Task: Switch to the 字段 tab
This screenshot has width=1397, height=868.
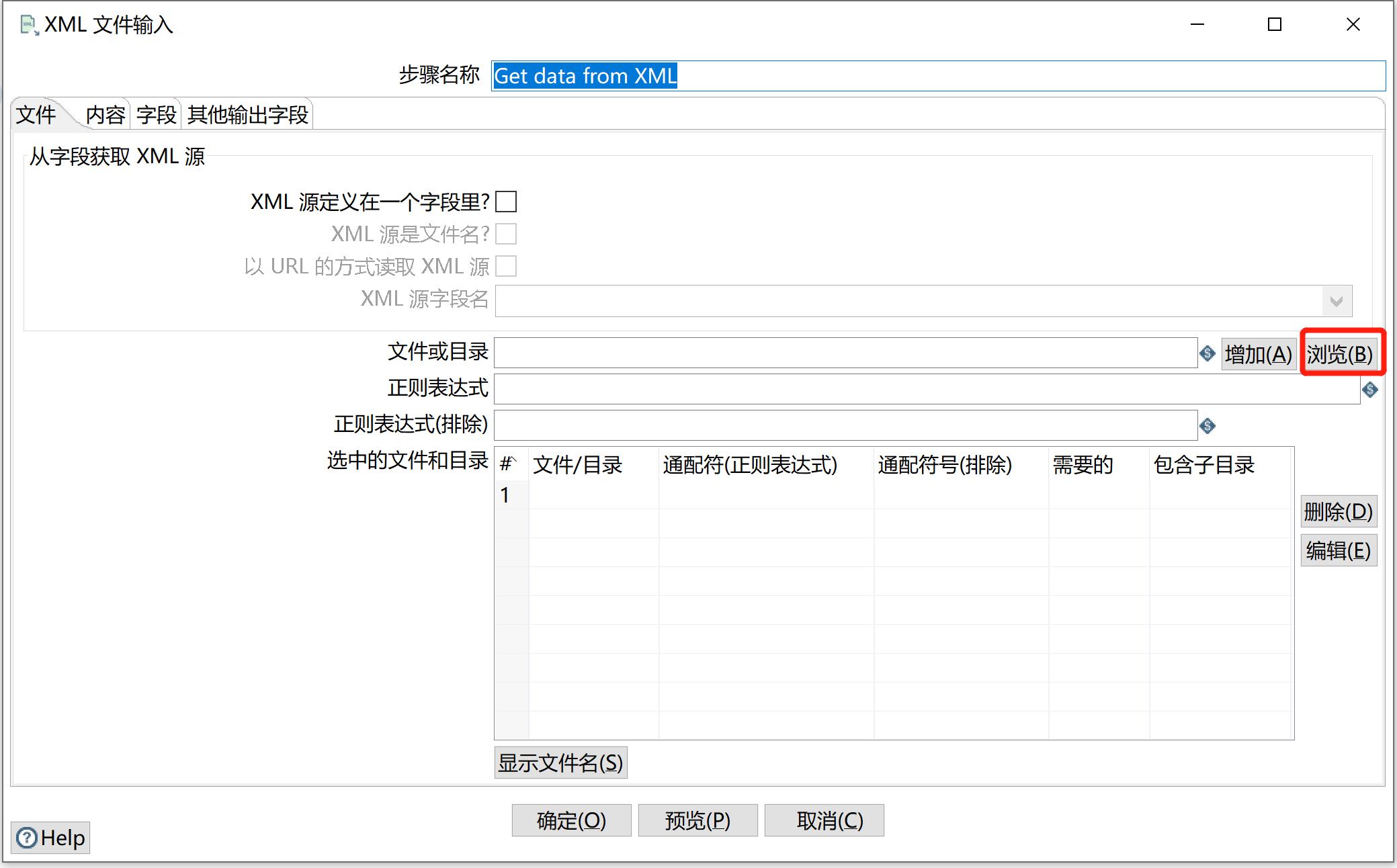Action: [x=156, y=115]
